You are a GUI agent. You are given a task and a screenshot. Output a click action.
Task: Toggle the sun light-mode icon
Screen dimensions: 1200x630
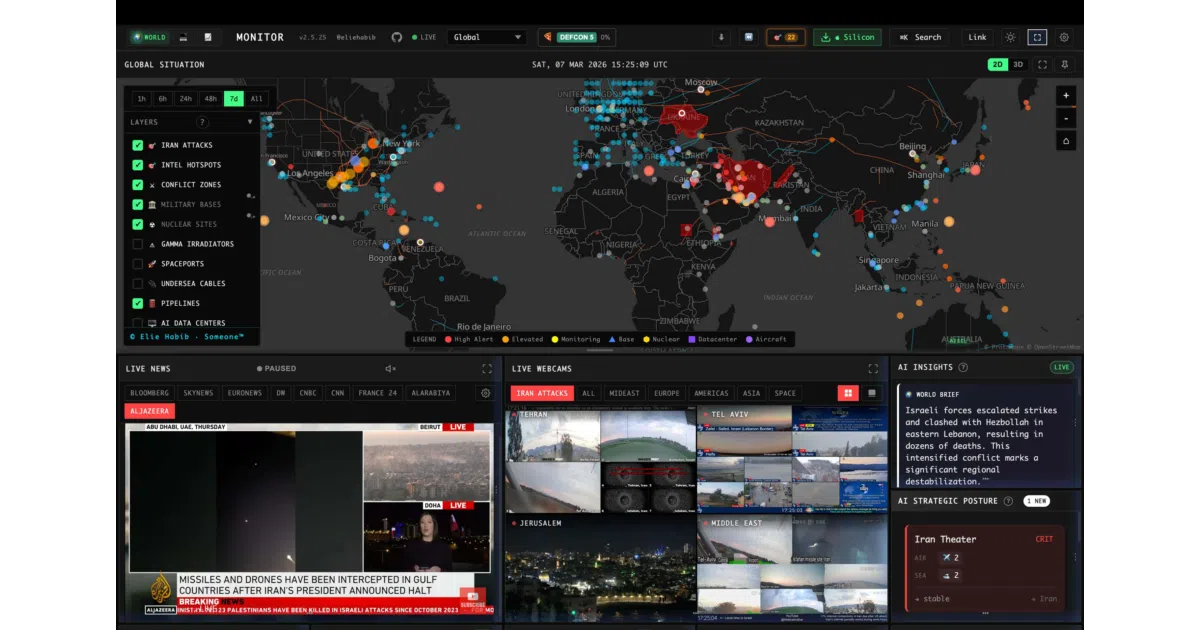pyautogui.click(x=1011, y=37)
